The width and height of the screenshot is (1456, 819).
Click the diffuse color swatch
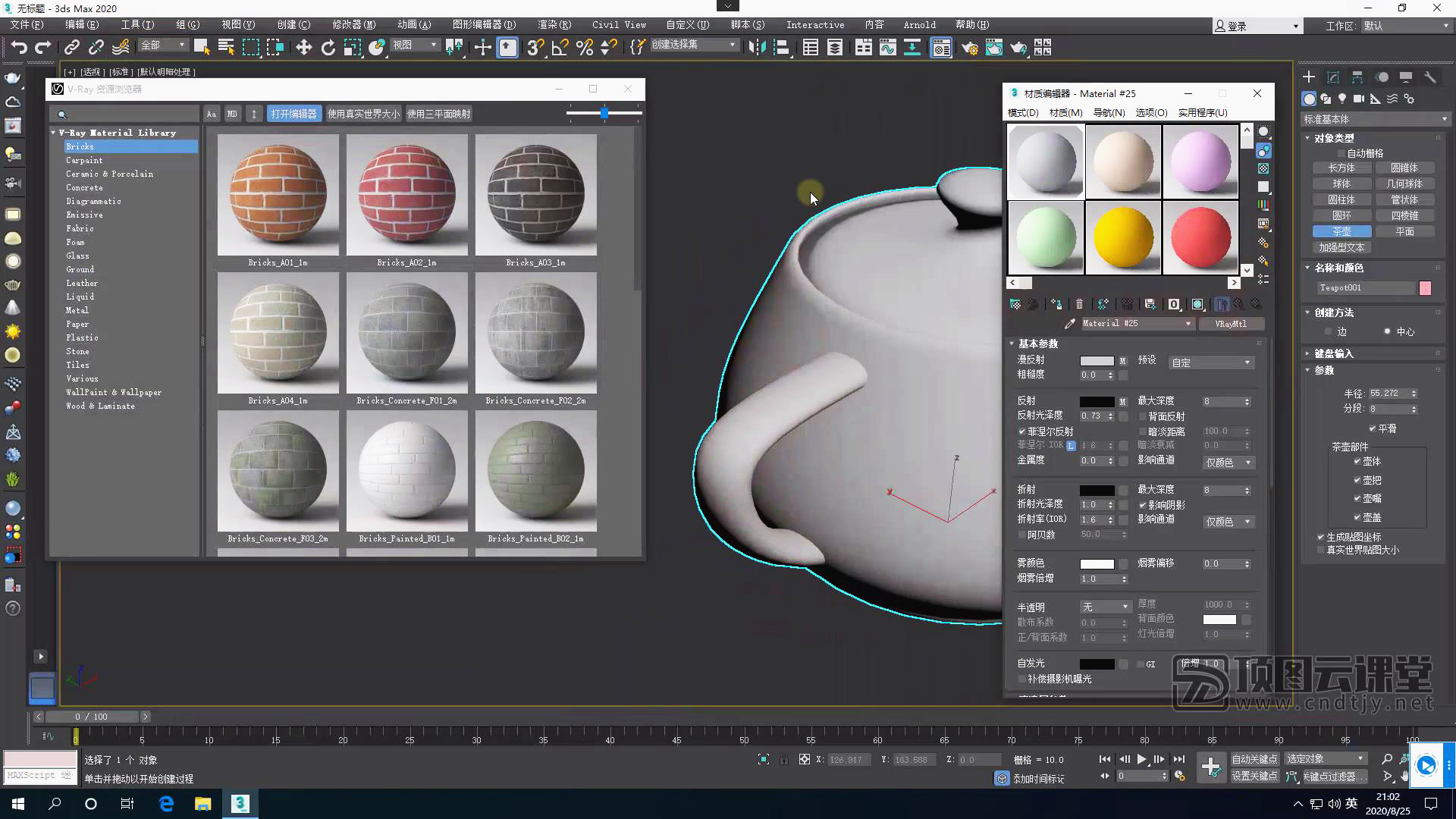coord(1097,360)
